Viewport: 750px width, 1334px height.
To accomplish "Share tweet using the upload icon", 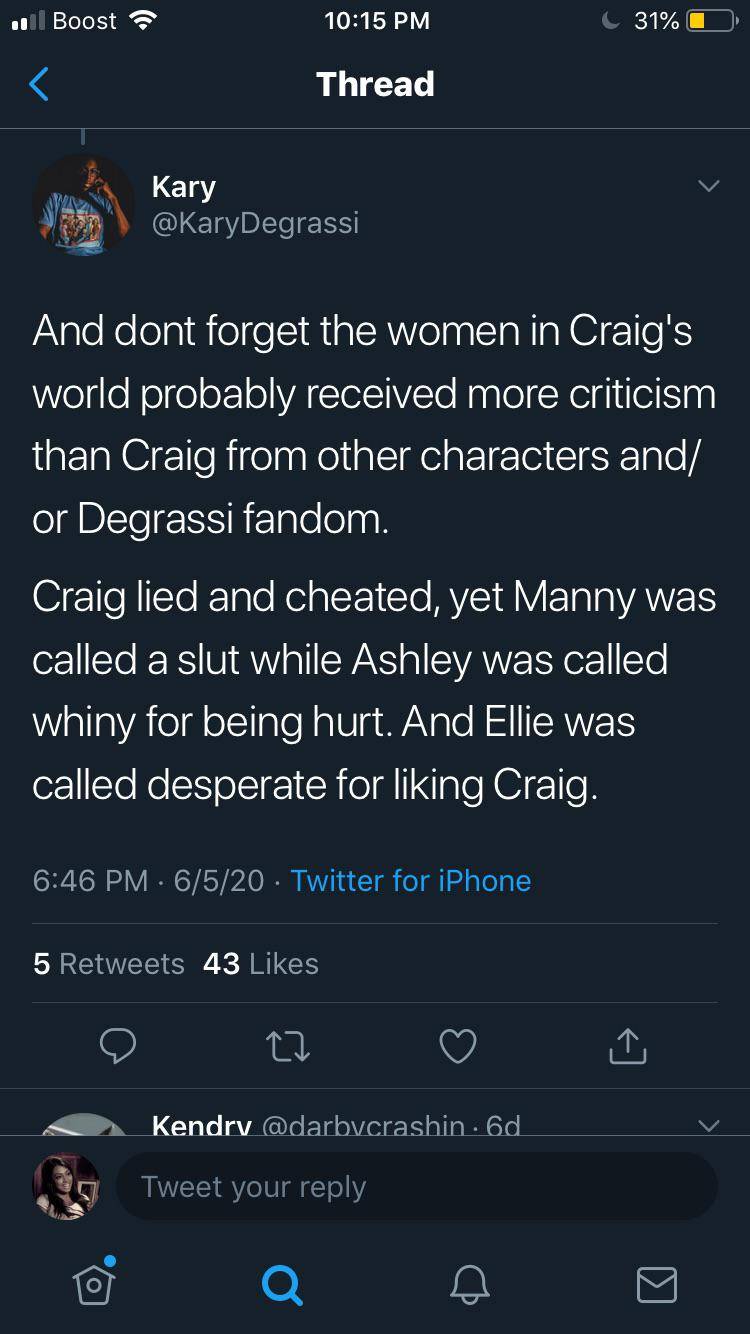I will [x=628, y=1046].
